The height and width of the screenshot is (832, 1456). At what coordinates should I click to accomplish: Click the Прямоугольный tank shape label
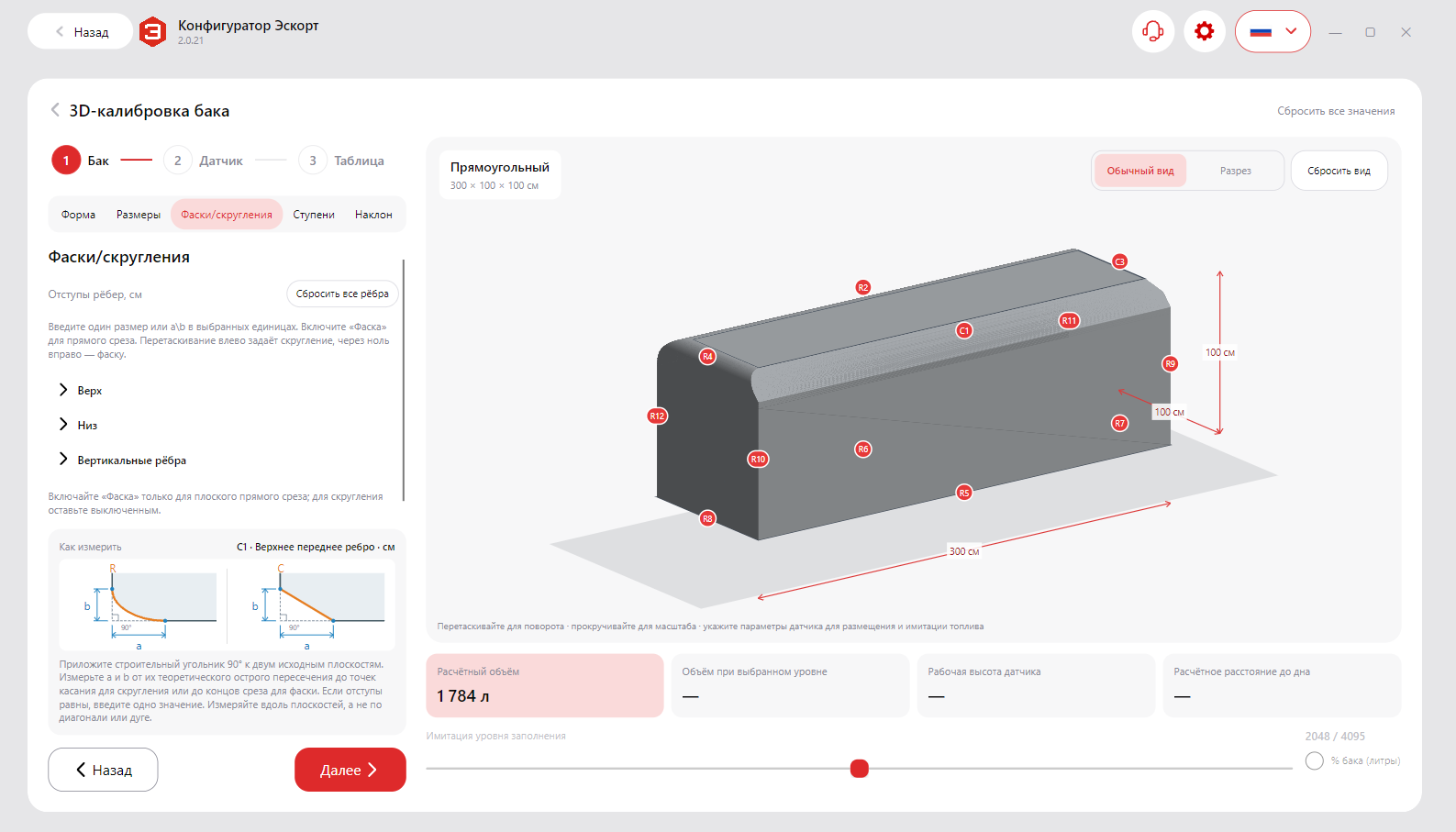(x=500, y=167)
